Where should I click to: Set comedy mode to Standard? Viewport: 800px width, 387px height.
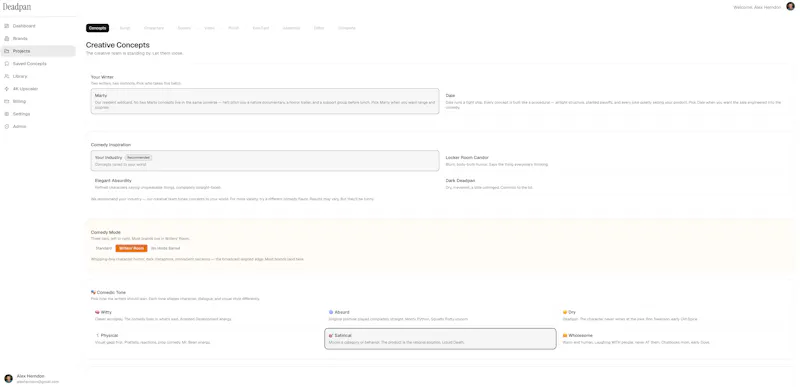point(104,248)
